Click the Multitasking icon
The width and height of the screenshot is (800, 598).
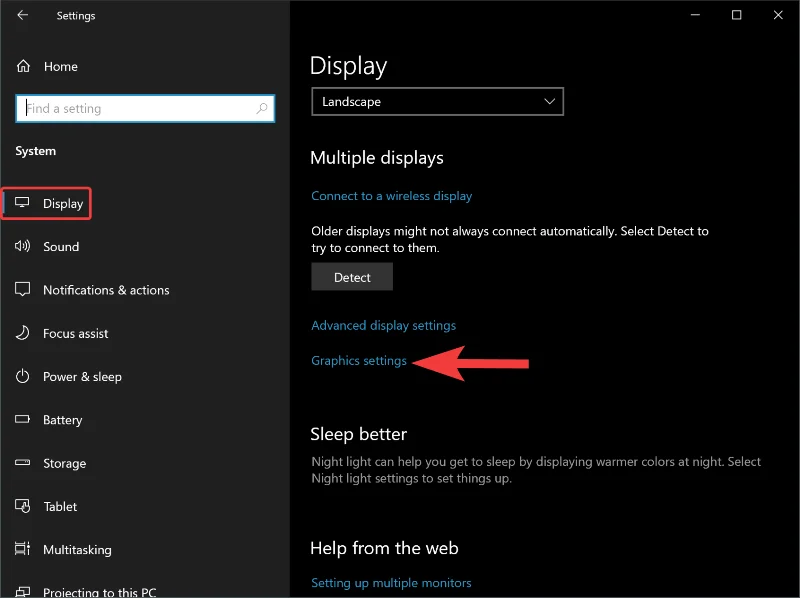22,549
